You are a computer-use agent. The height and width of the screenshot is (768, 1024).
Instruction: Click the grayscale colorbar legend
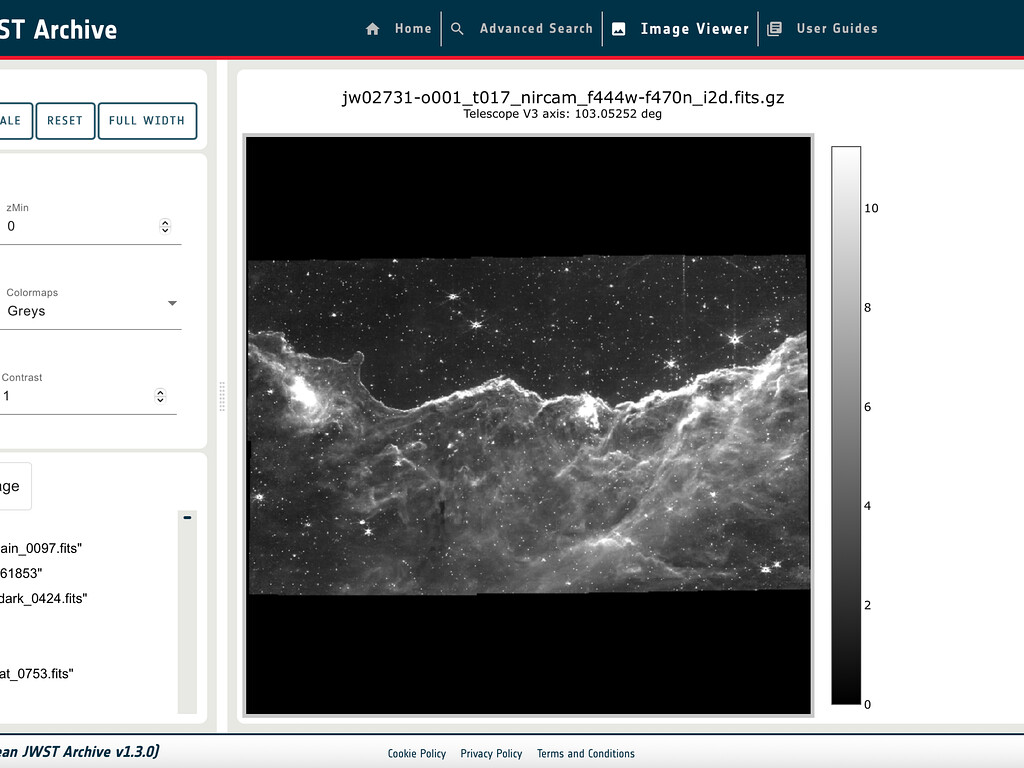pyautogui.click(x=846, y=425)
